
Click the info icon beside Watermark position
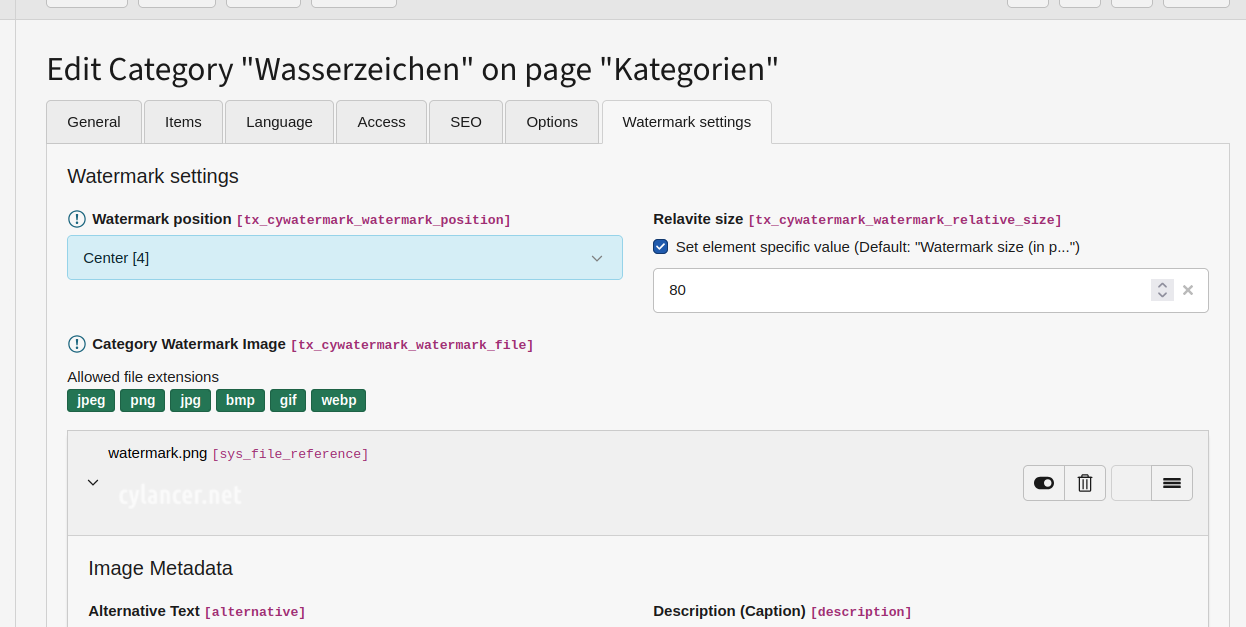tap(77, 219)
